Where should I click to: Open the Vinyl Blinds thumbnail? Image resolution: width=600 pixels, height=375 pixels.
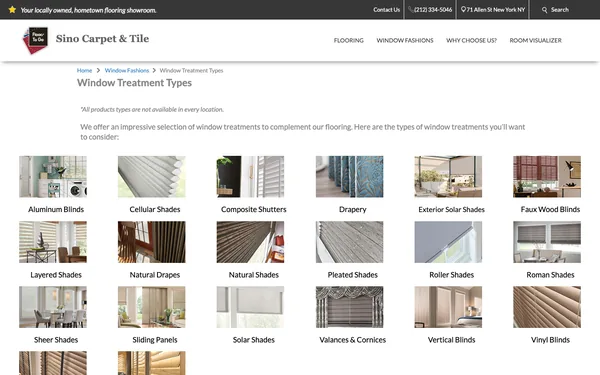pos(547,307)
